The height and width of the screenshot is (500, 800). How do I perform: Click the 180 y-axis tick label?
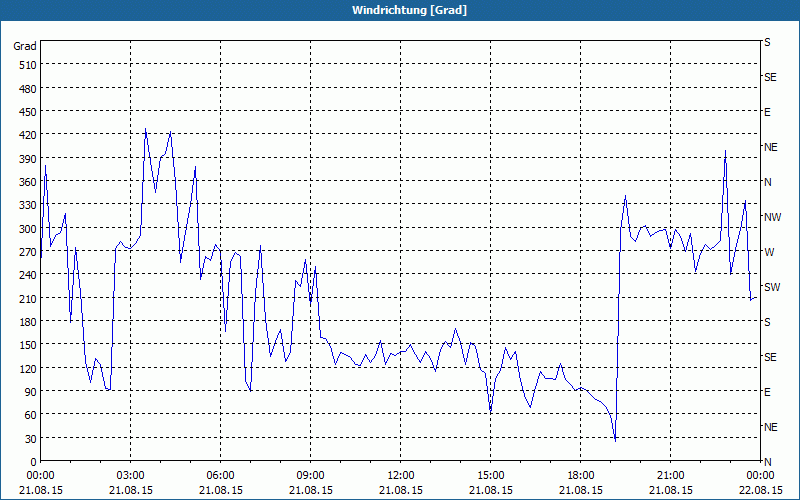pyautogui.click(x=27, y=322)
